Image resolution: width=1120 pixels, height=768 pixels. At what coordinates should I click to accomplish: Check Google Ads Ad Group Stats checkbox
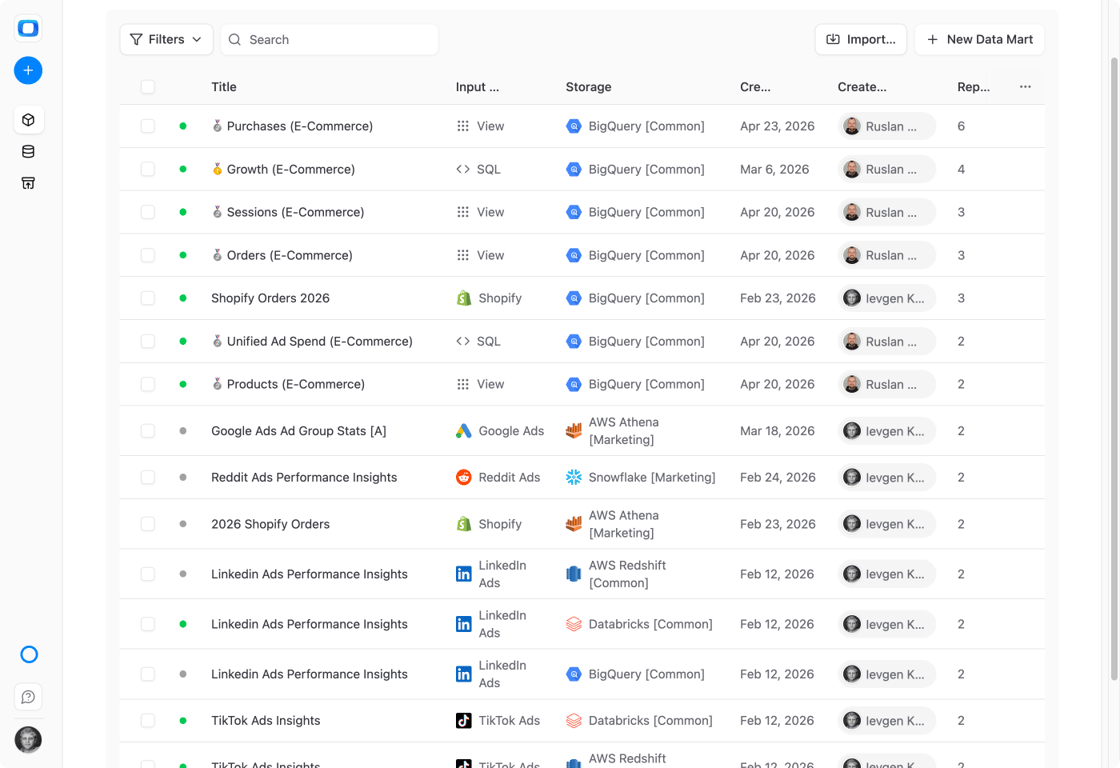[148, 431]
